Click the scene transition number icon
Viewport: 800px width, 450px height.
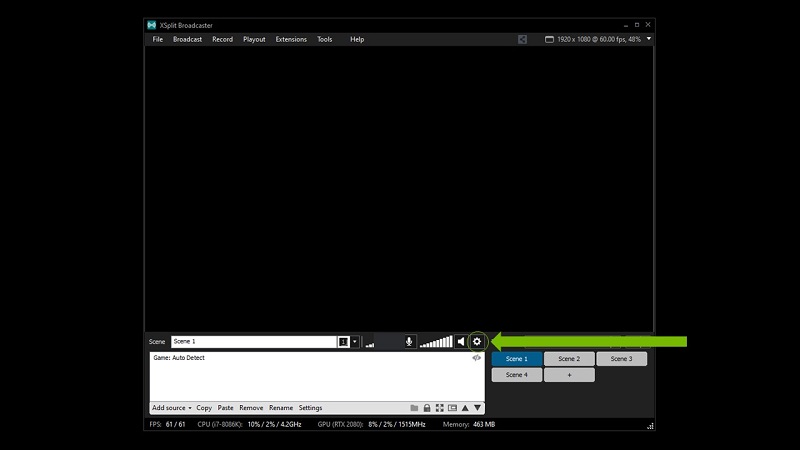click(343, 342)
